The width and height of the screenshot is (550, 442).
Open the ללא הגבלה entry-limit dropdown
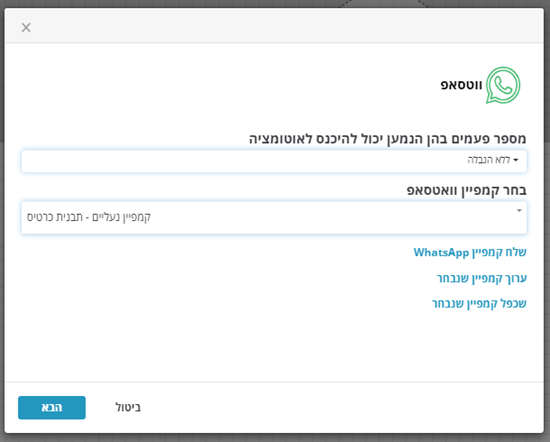click(x=274, y=161)
